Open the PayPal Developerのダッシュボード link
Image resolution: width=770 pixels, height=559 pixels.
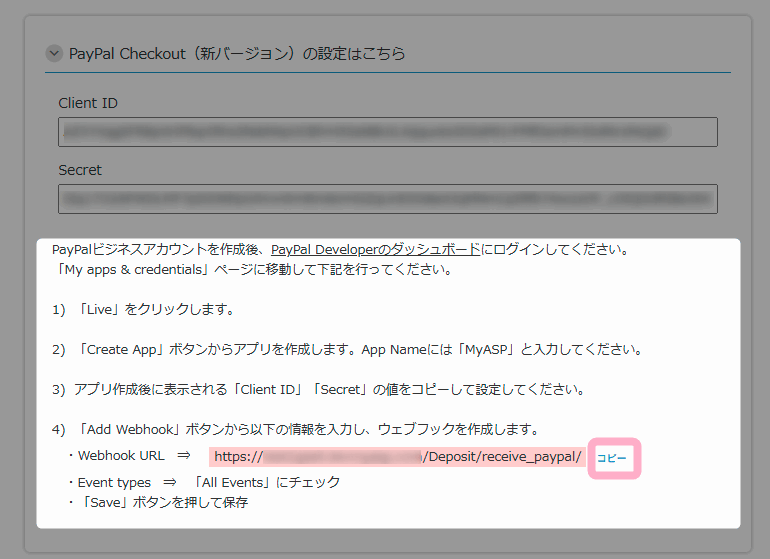[x=376, y=249]
